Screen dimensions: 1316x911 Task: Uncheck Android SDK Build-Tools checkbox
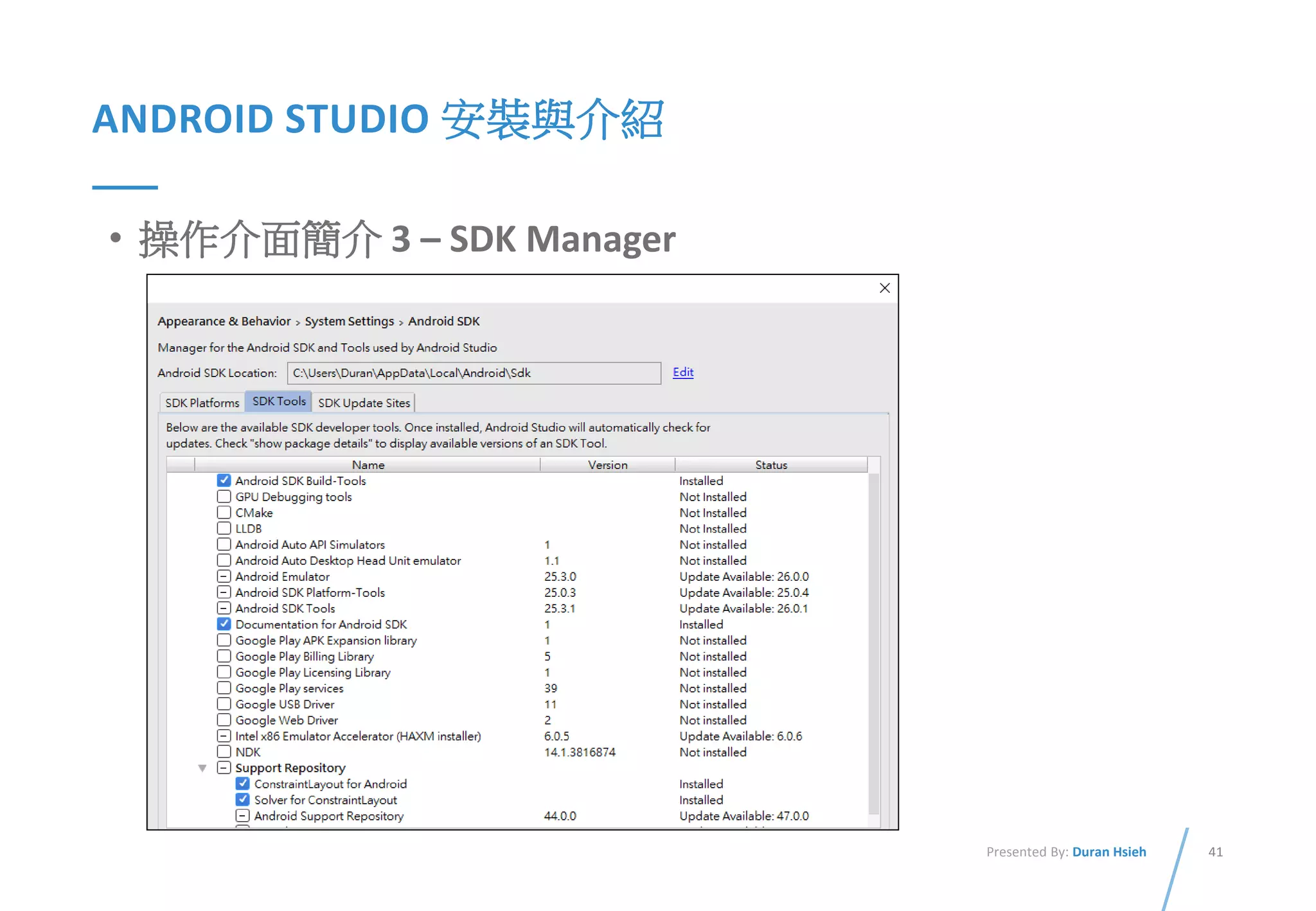pyautogui.click(x=224, y=480)
